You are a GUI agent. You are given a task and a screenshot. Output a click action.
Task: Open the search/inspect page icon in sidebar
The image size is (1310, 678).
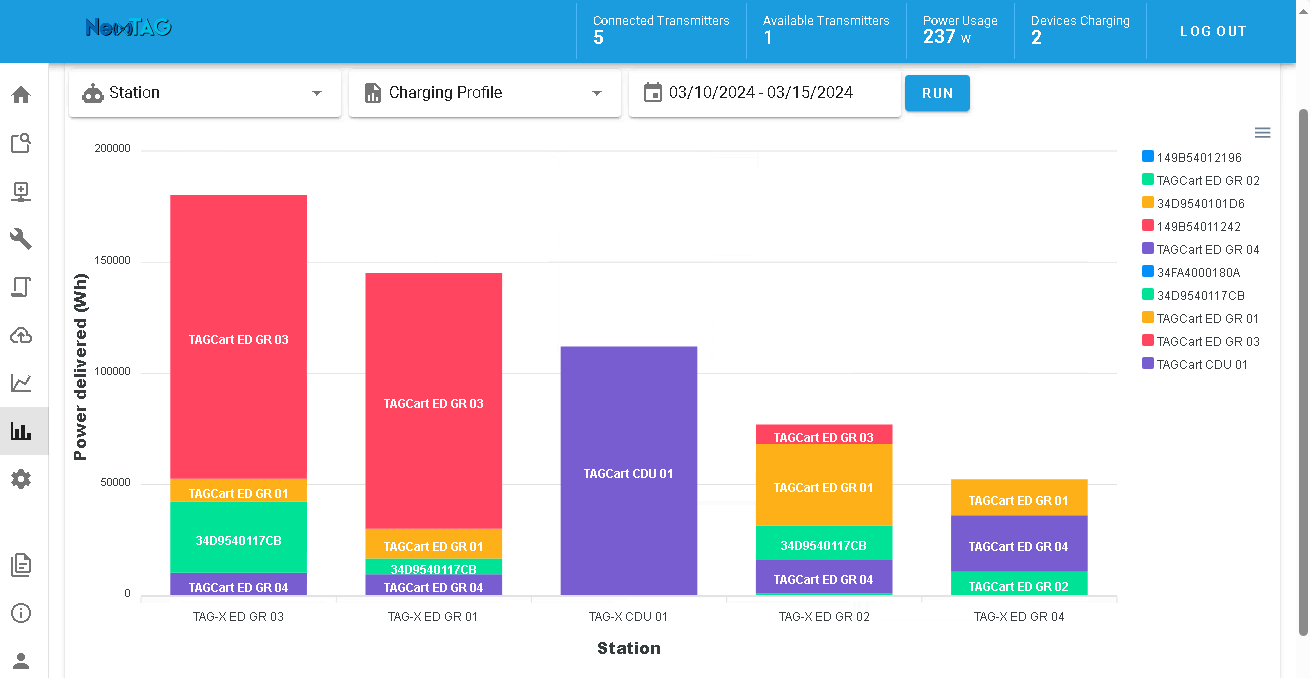[x=21, y=143]
